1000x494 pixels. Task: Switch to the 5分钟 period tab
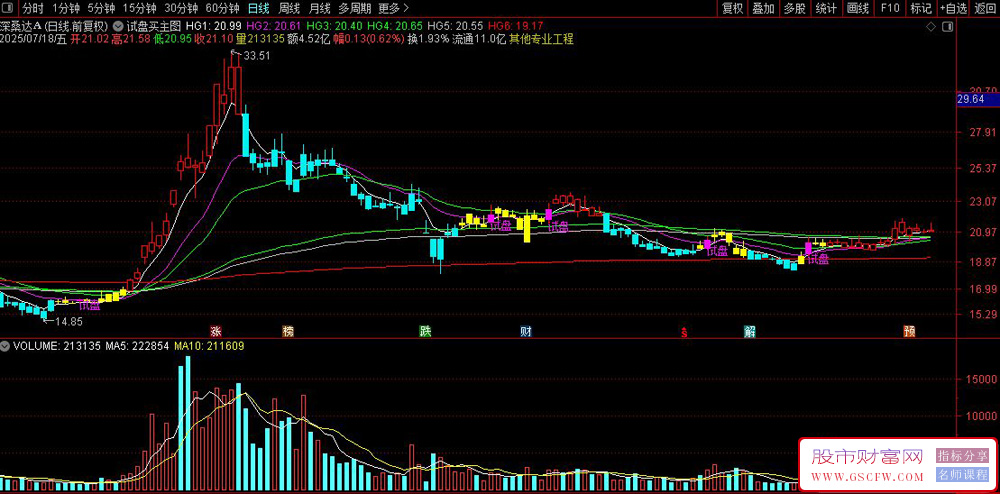[101, 8]
